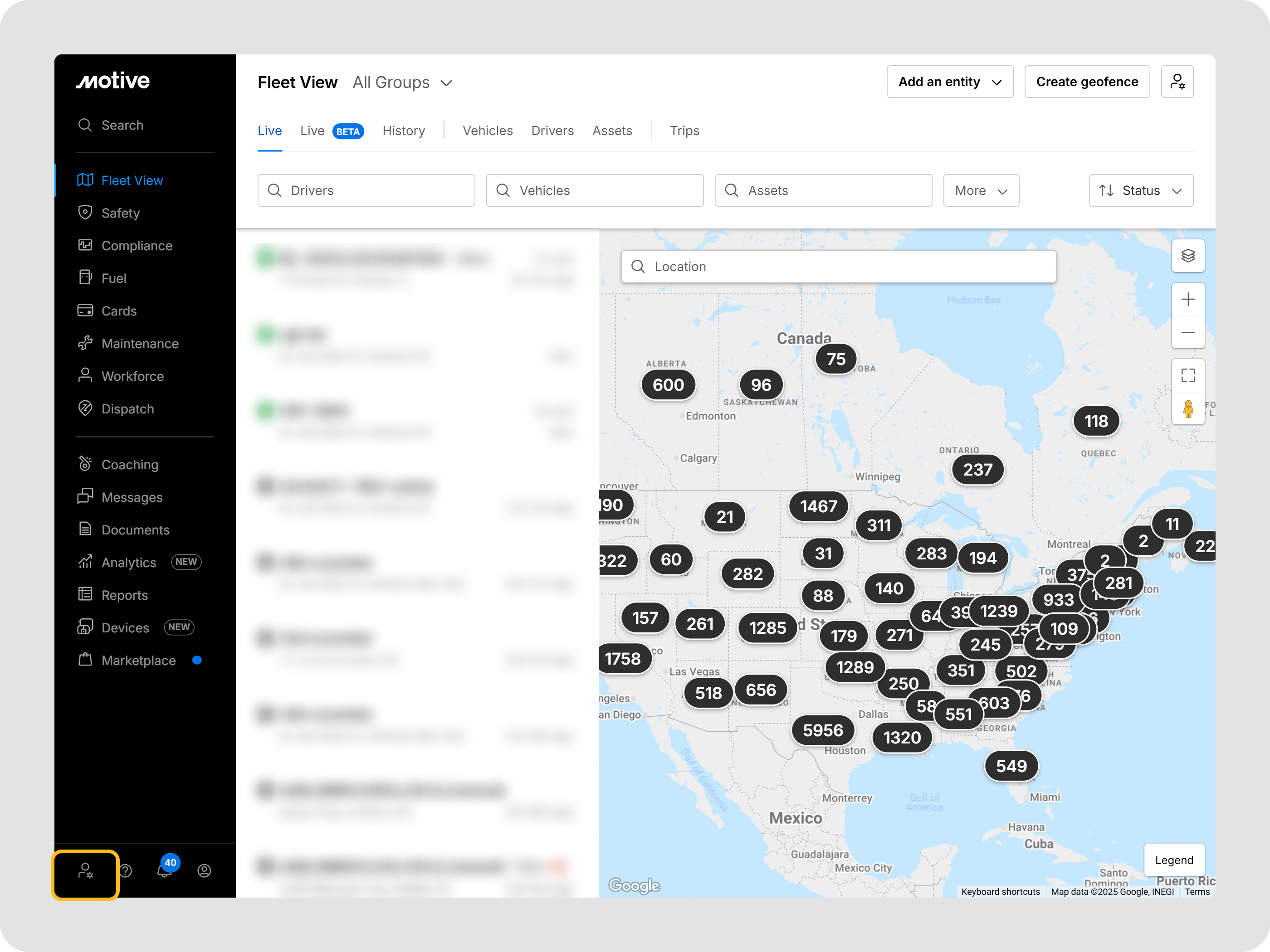Switch to the History tab
The height and width of the screenshot is (952, 1270).
pos(404,131)
